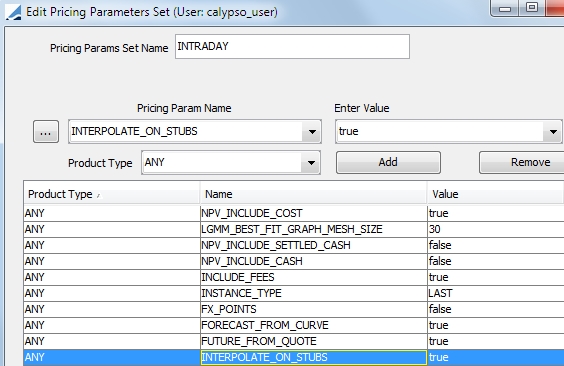
Task: Click ANY product type in NPV_INCLUDE_COST row
Action: coord(112,213)
